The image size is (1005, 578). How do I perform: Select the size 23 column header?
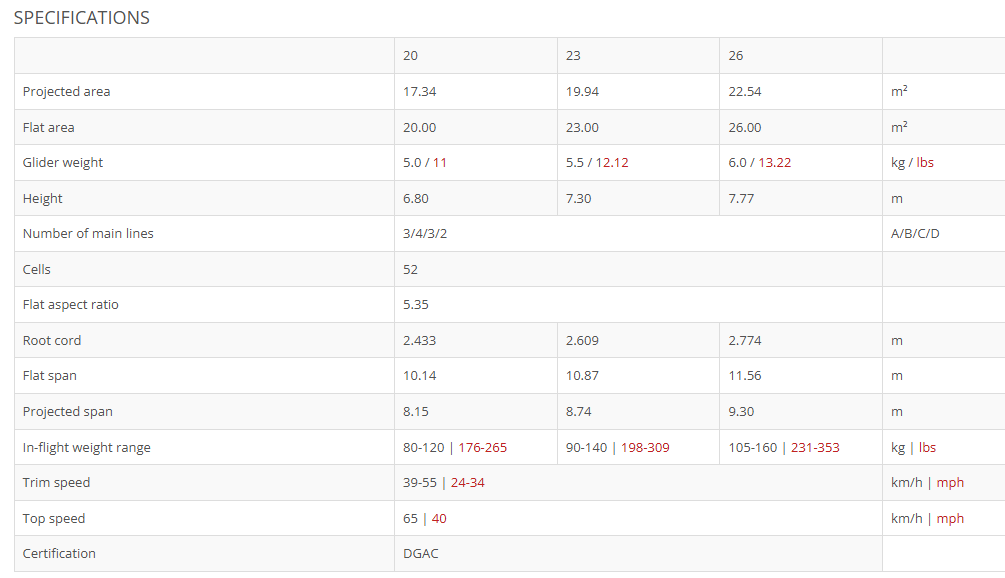click(x=573, y=56)
